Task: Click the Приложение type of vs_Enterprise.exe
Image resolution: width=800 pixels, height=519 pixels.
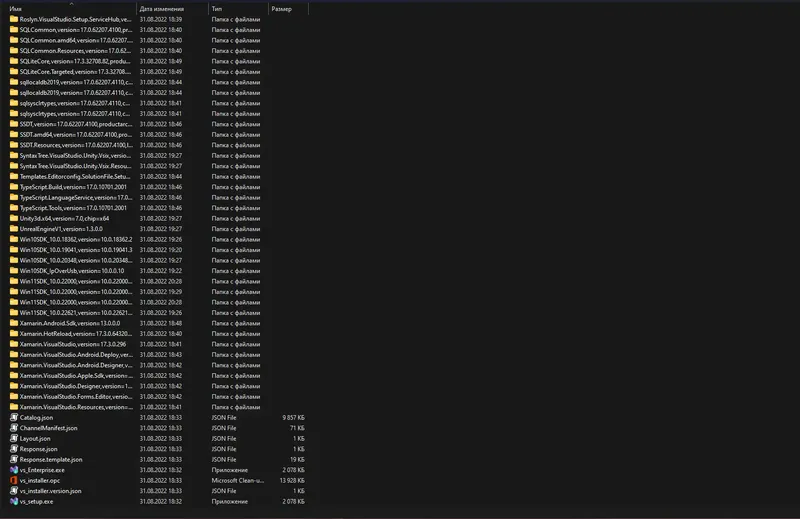Action: [230, 469]
